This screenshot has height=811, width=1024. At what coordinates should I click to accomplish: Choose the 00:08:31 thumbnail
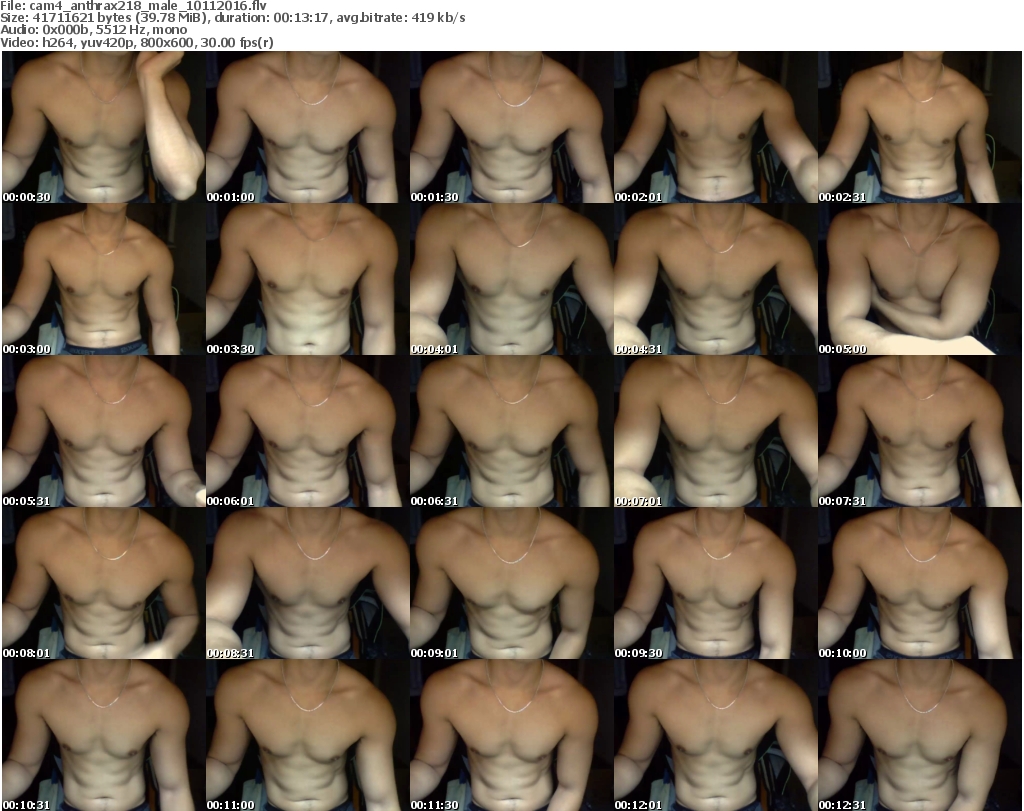(308, 584)
